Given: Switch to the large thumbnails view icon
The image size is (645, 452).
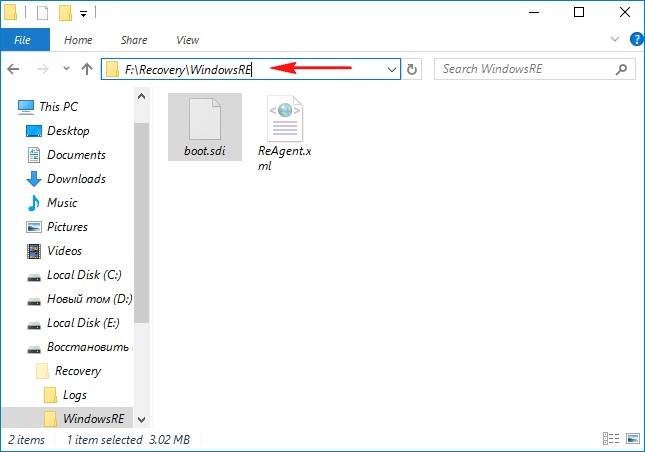Looking at the screenshot, I should click(x=630, y=440).
